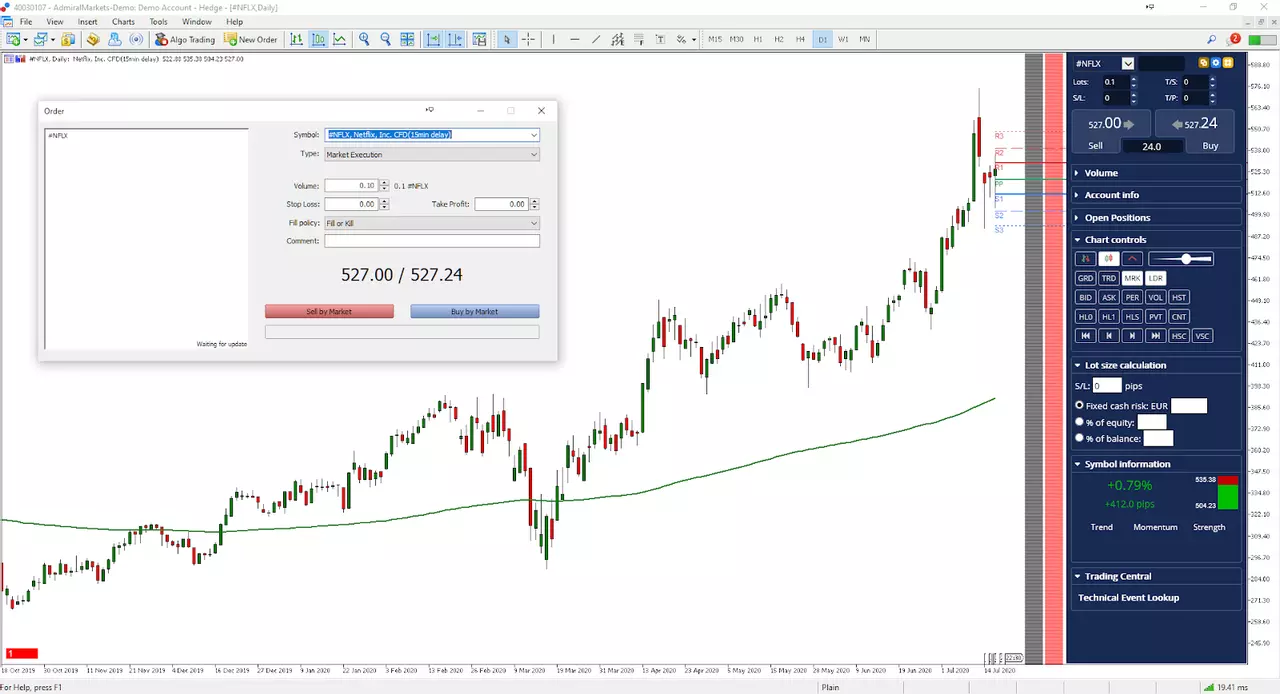Open the Fill policy dropdown
The width and height of the screenshot is (1280, 694).
tap(534, 223)
